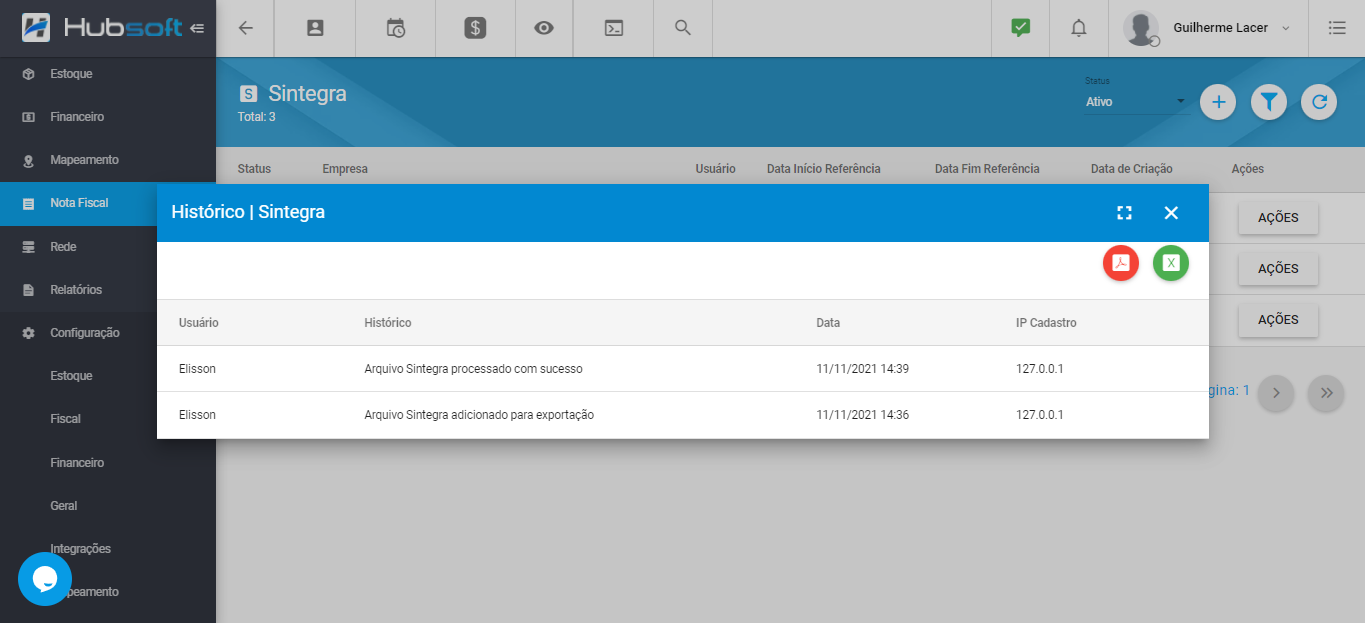Click the plus add Sintegra button
The width and height of the screenshot is (1365, 623).
1218,101
